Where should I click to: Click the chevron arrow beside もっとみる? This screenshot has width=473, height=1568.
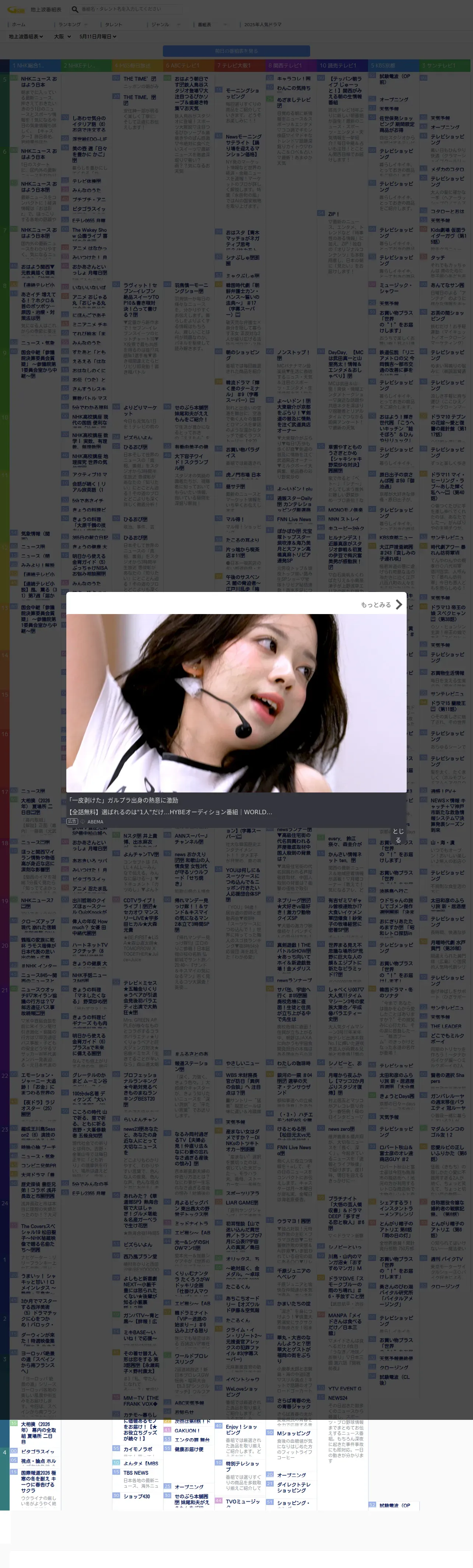(x=399, y=604)
